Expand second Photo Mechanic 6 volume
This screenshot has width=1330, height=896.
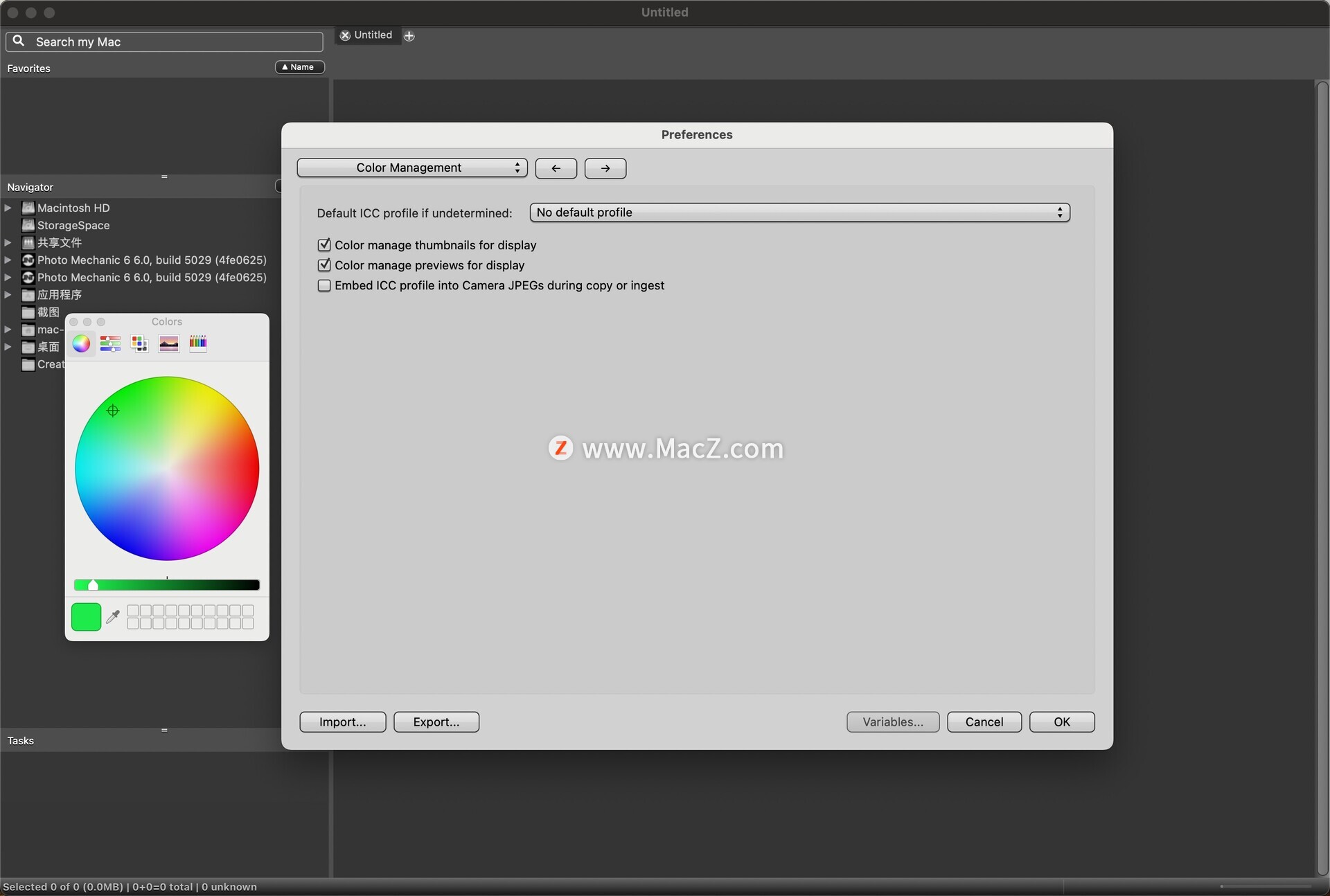point(8,277)
